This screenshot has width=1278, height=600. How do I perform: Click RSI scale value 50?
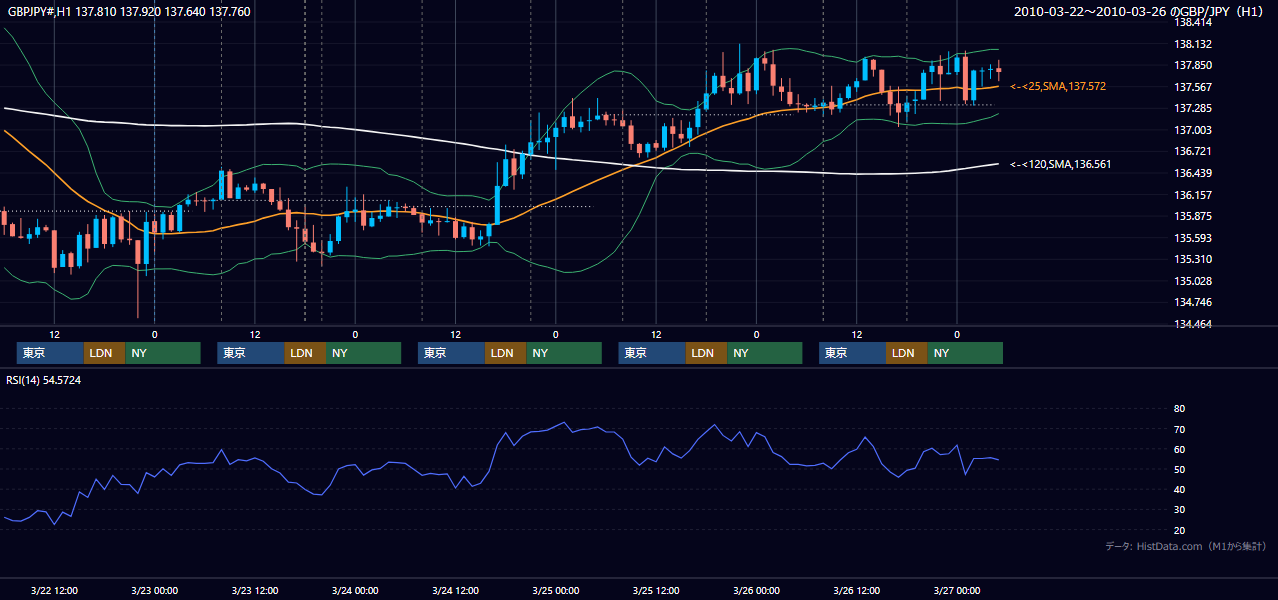[x=1179, y=469]
